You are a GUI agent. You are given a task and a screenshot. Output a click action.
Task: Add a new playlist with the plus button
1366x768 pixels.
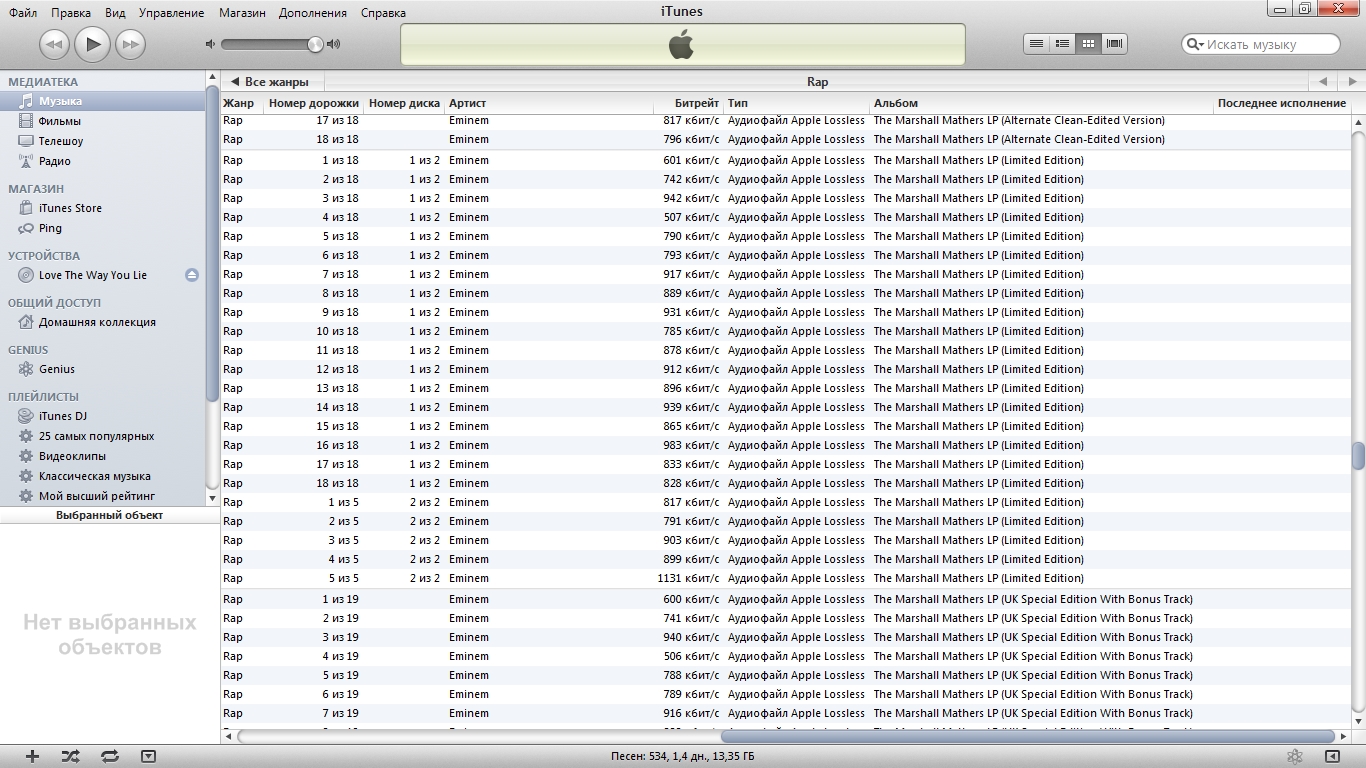(x=32, y=757)
